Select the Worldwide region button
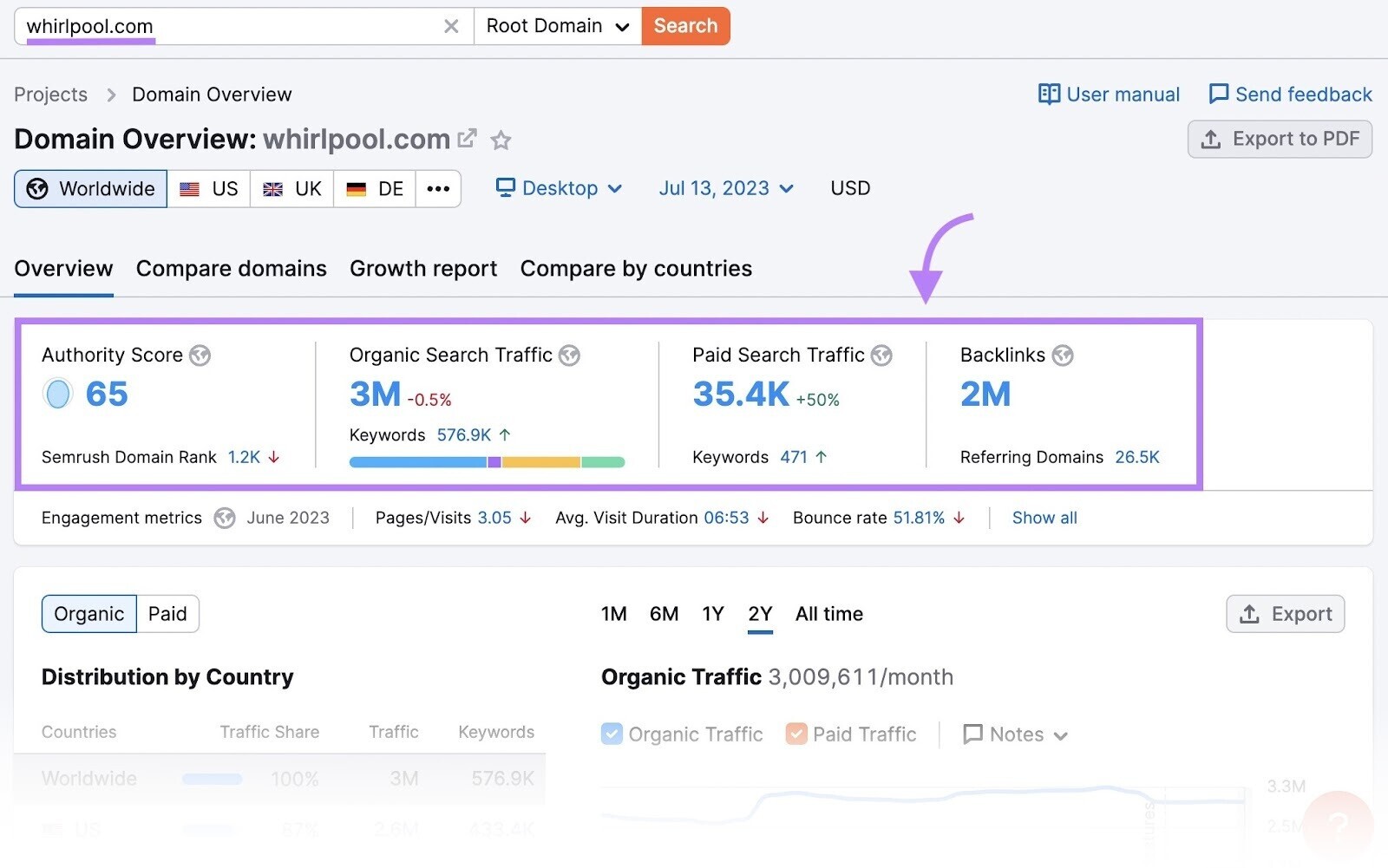This screenshot has width=1388, height=868. click(x=91, y=189)
